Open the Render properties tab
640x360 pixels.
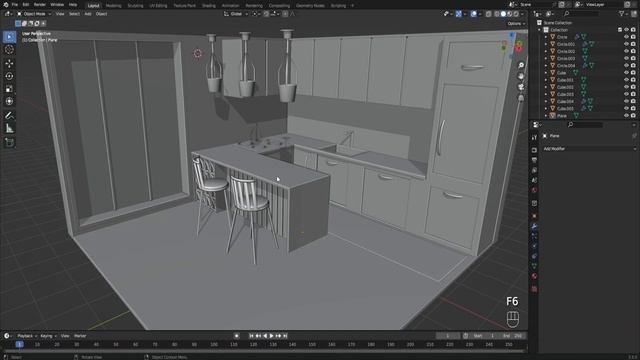pyautogui.click(x=534, y=150)
